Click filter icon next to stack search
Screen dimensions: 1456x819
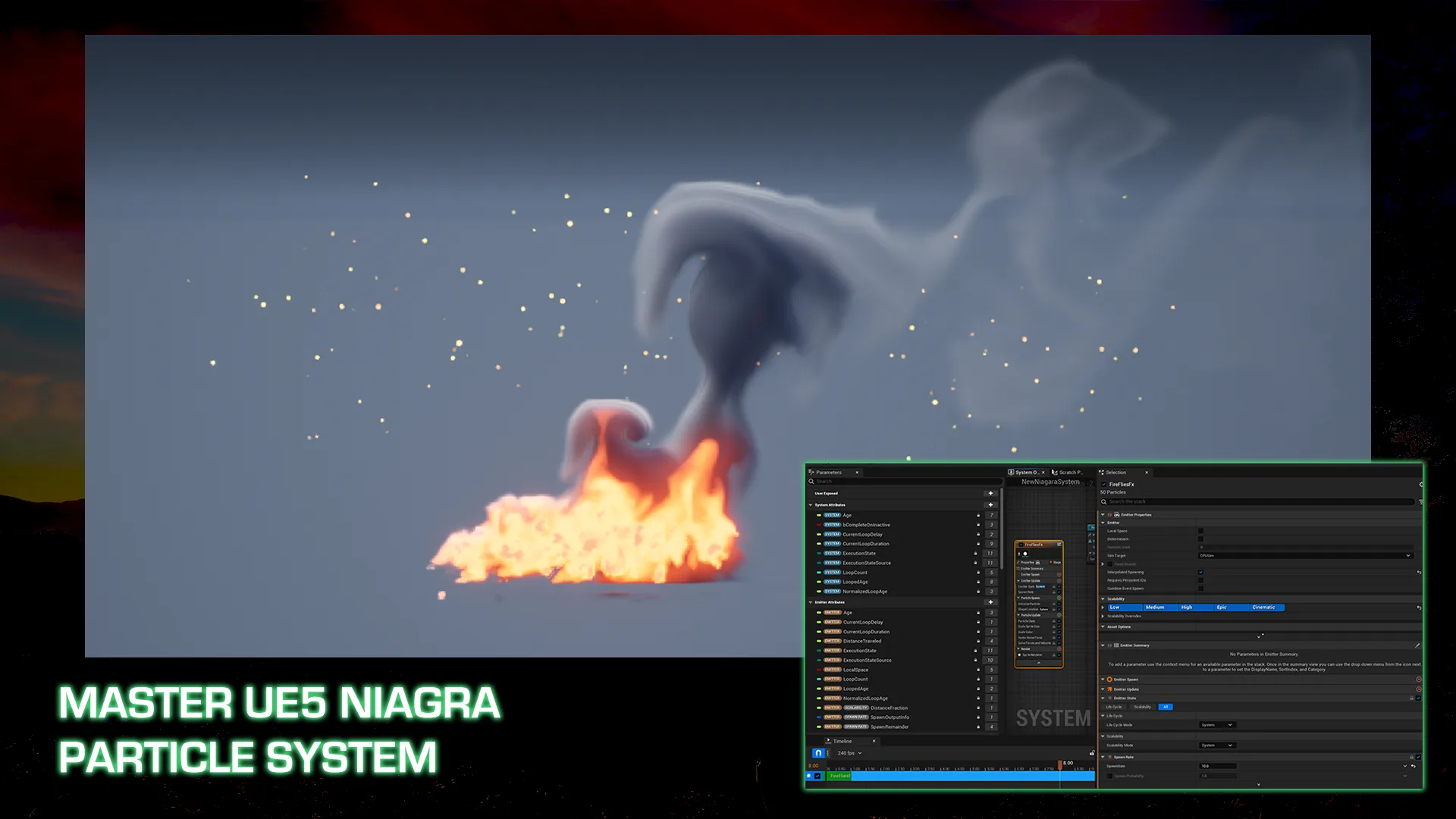[x=1420, y=502]
